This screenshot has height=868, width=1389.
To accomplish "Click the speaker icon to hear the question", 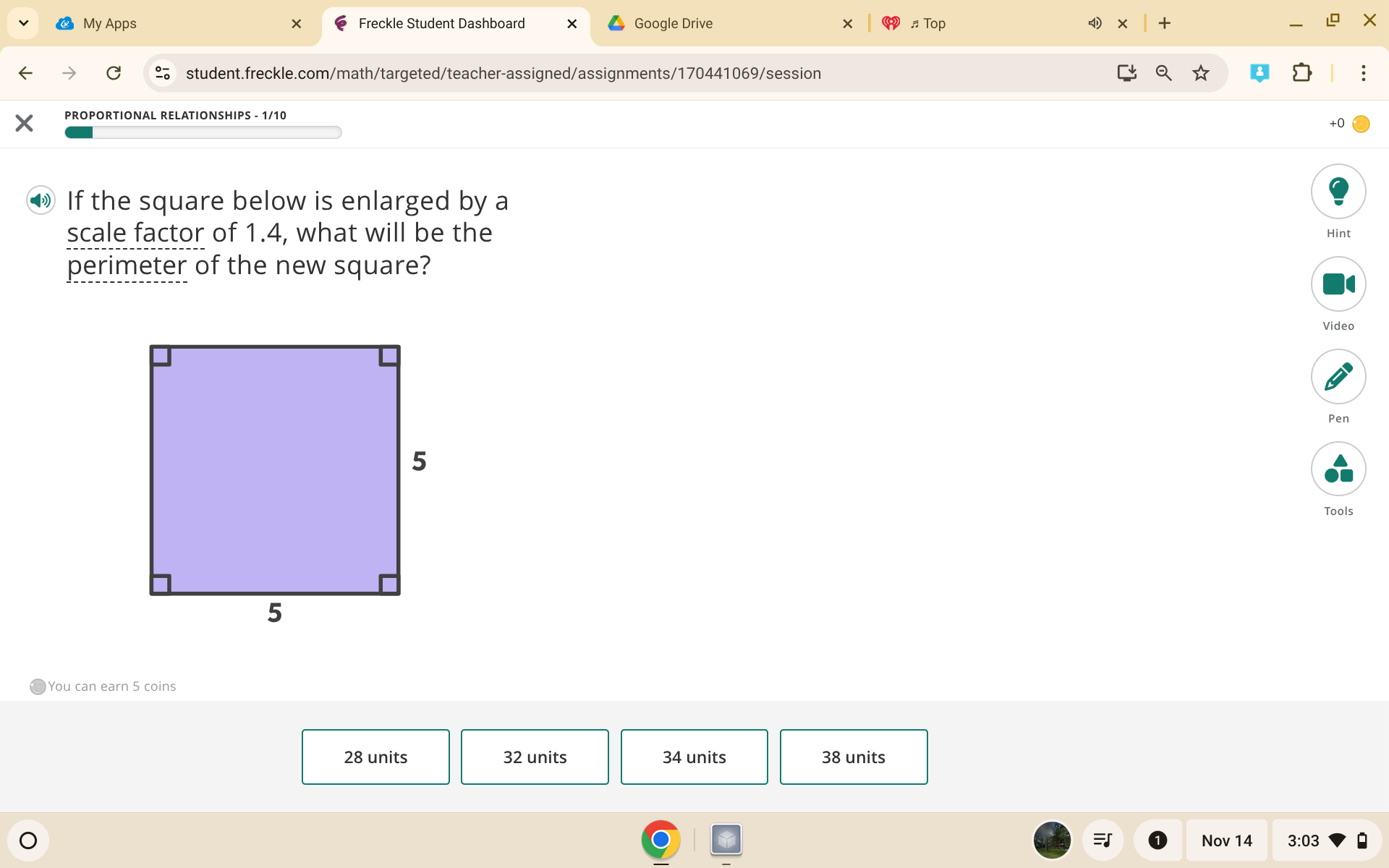I will [x=41, y=200].
